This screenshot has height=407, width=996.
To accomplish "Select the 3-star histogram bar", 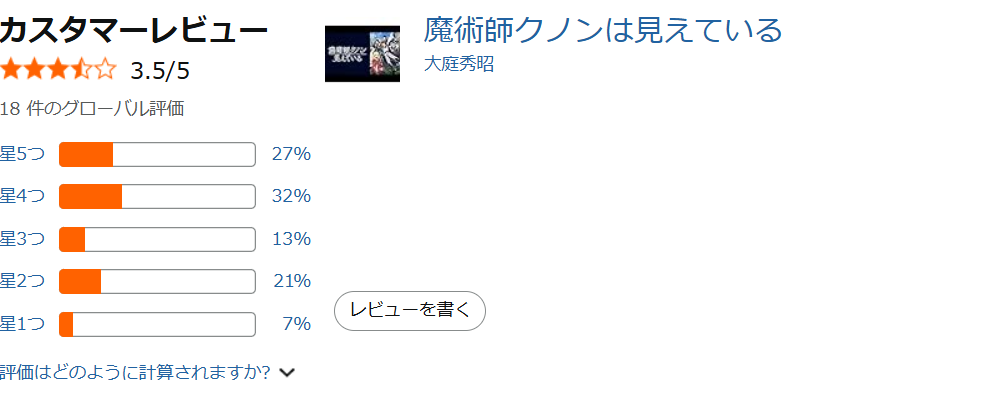I will 157,240.
